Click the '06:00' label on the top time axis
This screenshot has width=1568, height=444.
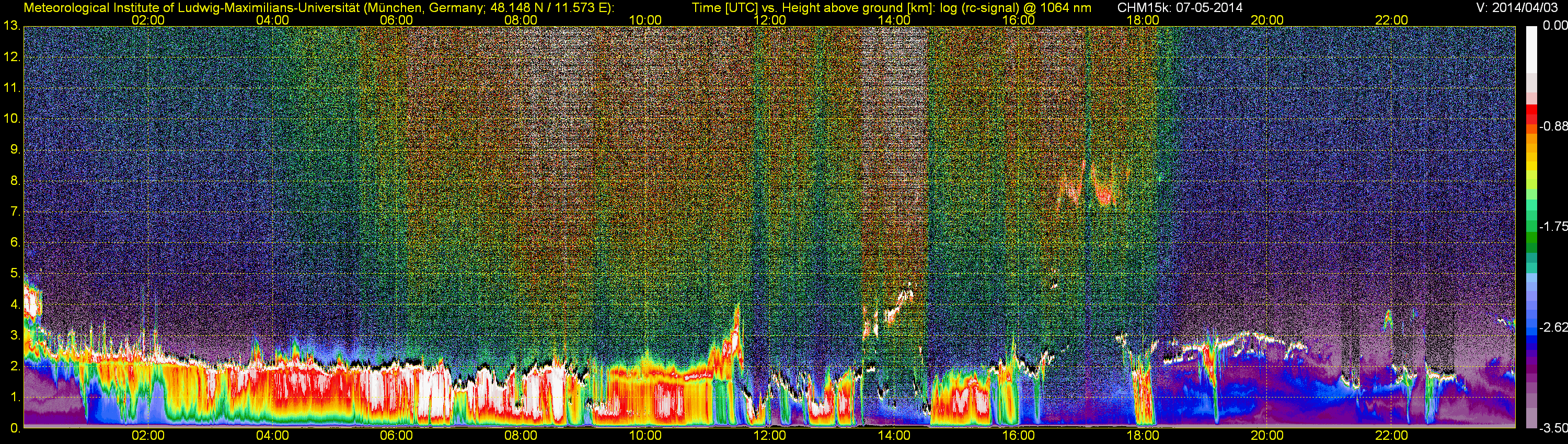point(396,20)
